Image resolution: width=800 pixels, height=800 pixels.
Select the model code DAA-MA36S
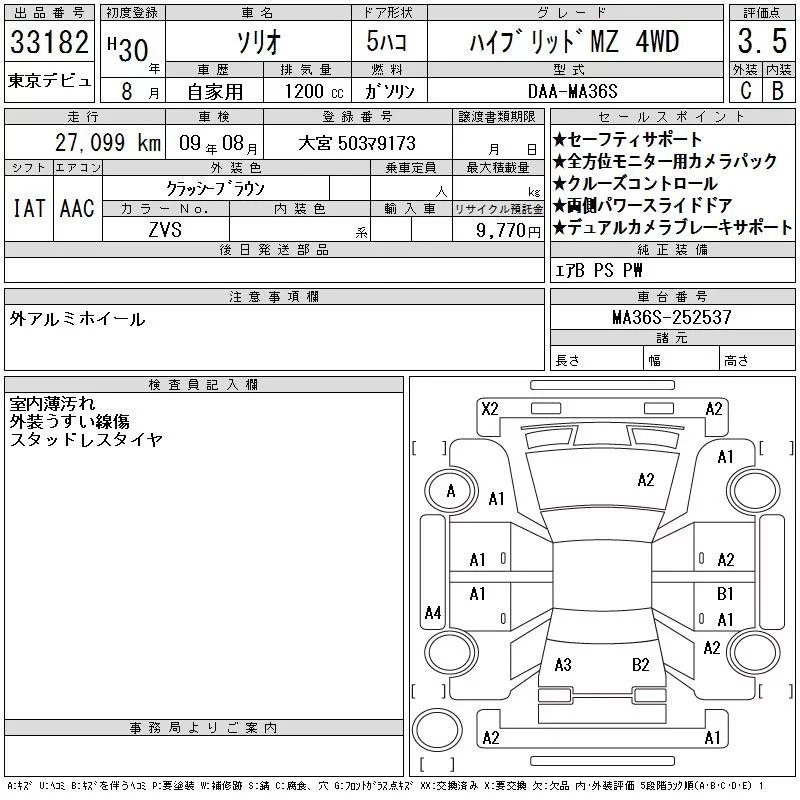coord(574,89)
